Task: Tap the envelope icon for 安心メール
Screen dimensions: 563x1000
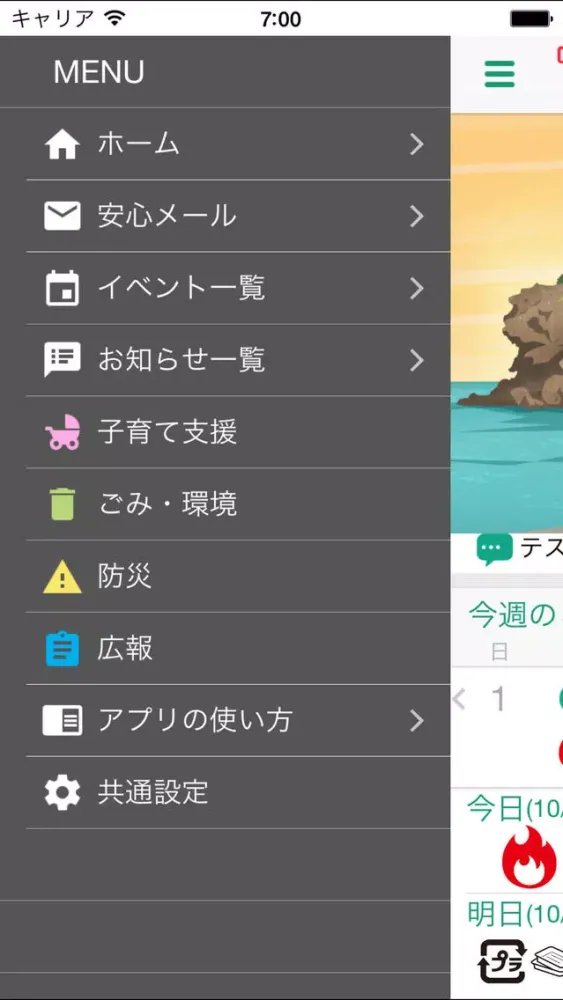Action: click(x=62, y=216)
